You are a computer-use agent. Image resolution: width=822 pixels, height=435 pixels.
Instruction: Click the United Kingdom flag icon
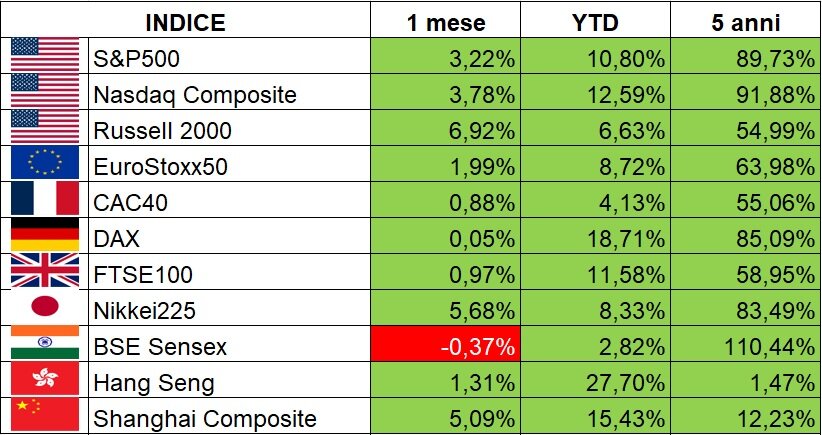[44, 274]
